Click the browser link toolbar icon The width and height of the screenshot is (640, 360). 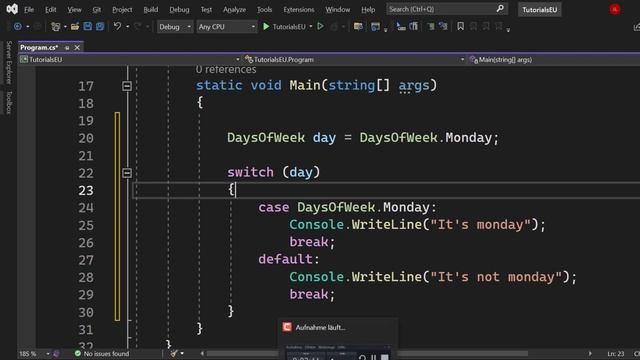[x=358, y=27]
